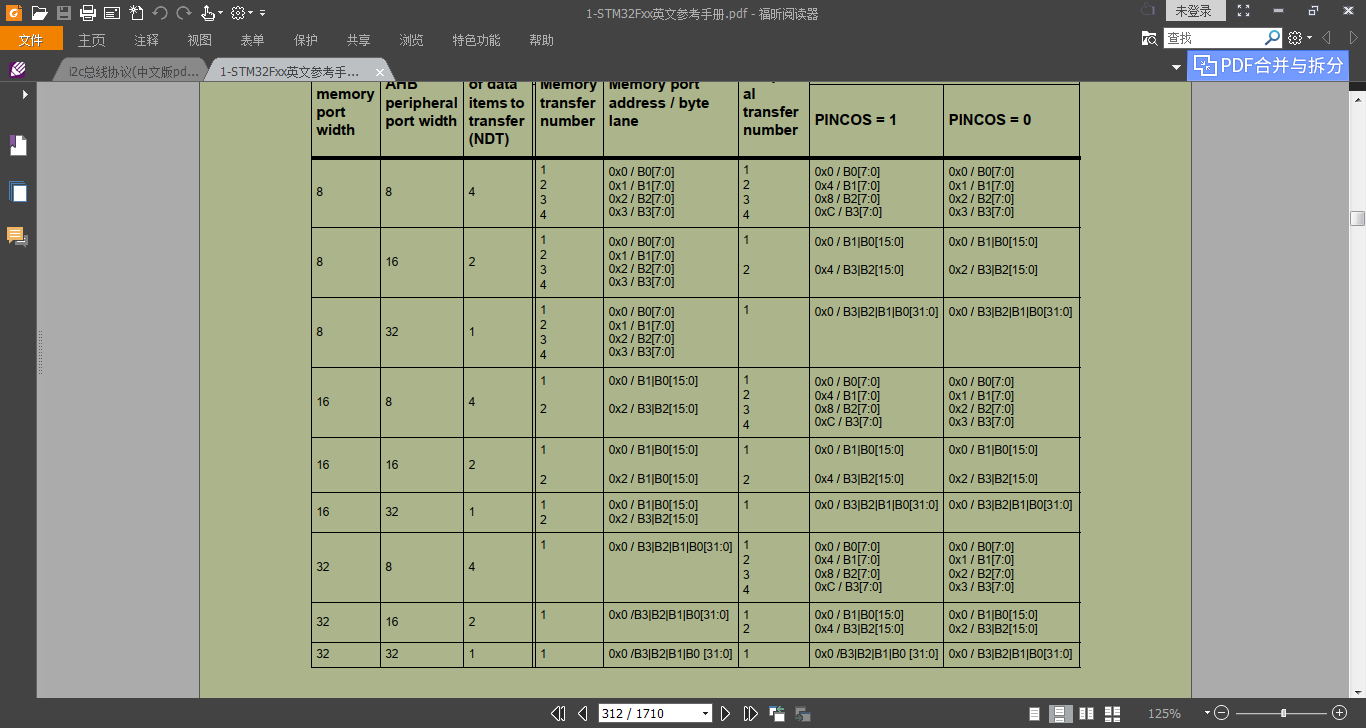This screenshot has width=1366, height=728.
Task: Click the Open file folder icon
Action: [x=39, y=13]
